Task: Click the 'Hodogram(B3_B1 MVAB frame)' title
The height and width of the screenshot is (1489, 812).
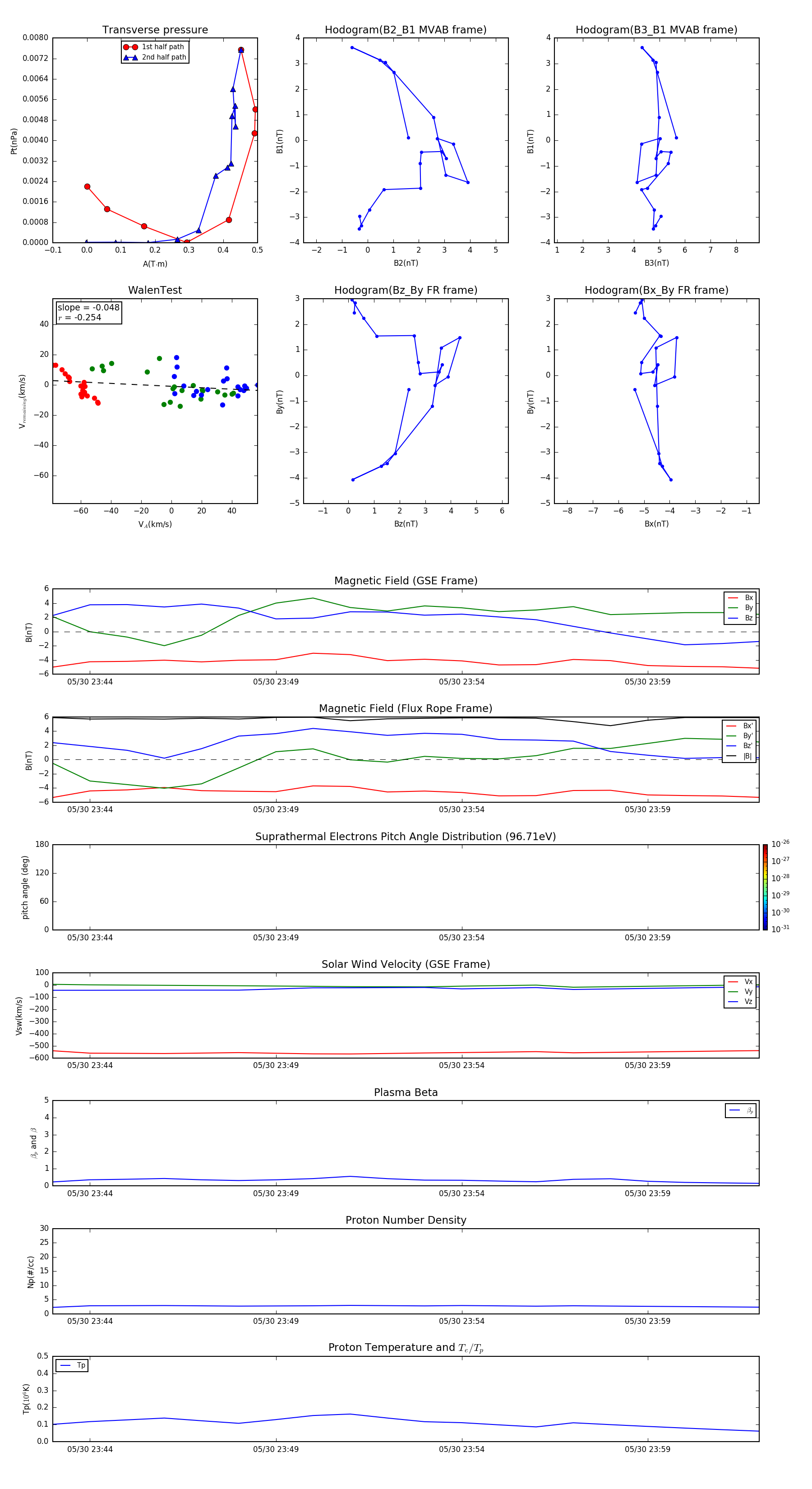Action: (656, 30)
